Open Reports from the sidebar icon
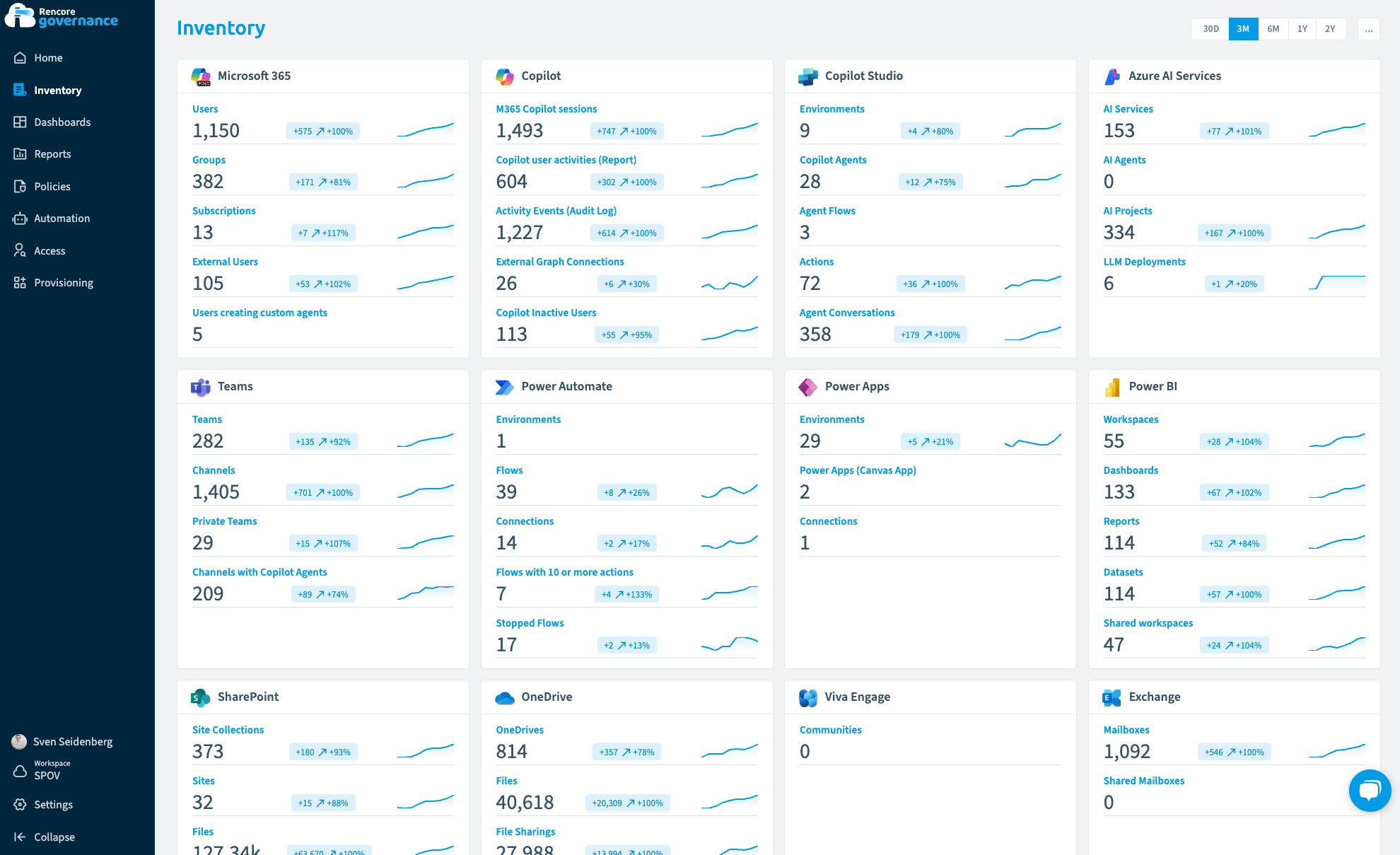Image resolution: width=1400 pixels, height=855 pixels. coord(20,153)
